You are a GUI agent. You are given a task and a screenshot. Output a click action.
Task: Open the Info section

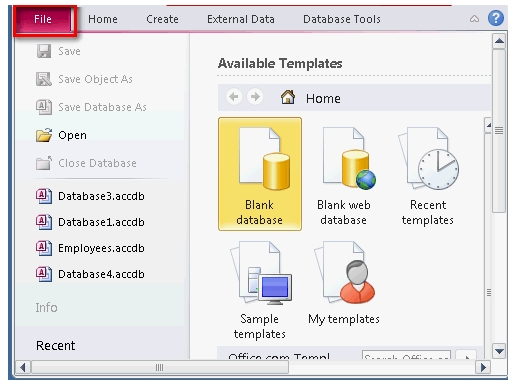pos(46,307)
